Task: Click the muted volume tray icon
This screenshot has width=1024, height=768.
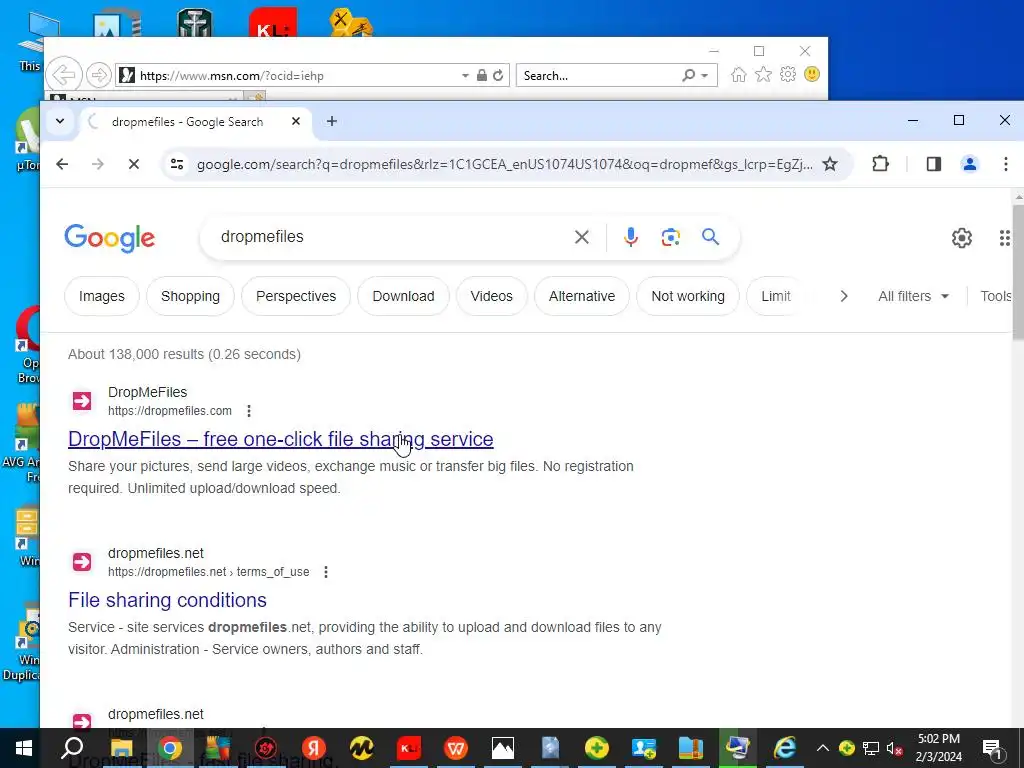Action: [895, 748]
